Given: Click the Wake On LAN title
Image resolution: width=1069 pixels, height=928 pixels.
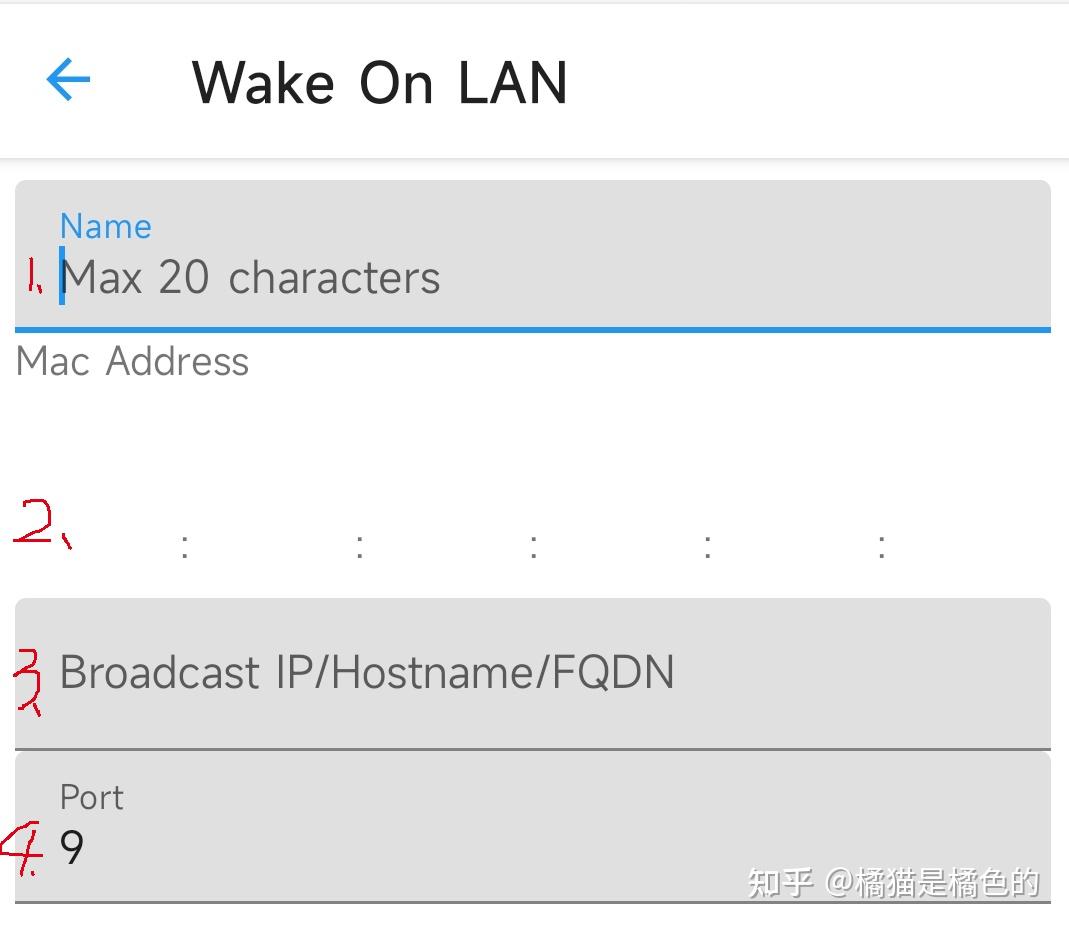Looking at the screenshot, I should click(x=381, y=82).
